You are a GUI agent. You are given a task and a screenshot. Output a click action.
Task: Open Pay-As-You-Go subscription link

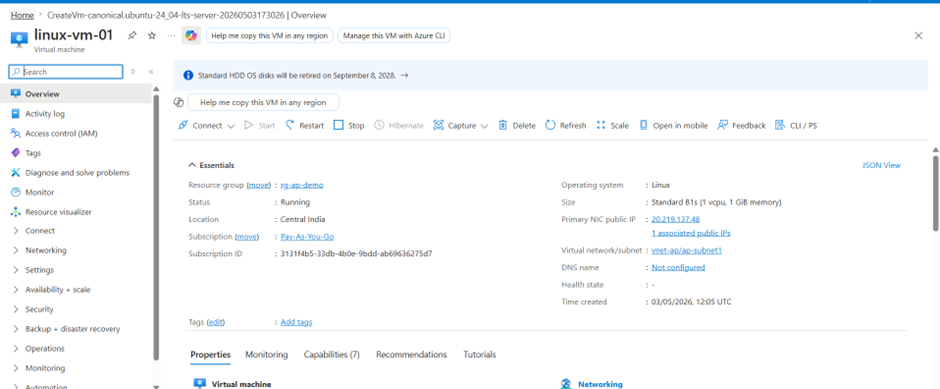tap(307, 237)
